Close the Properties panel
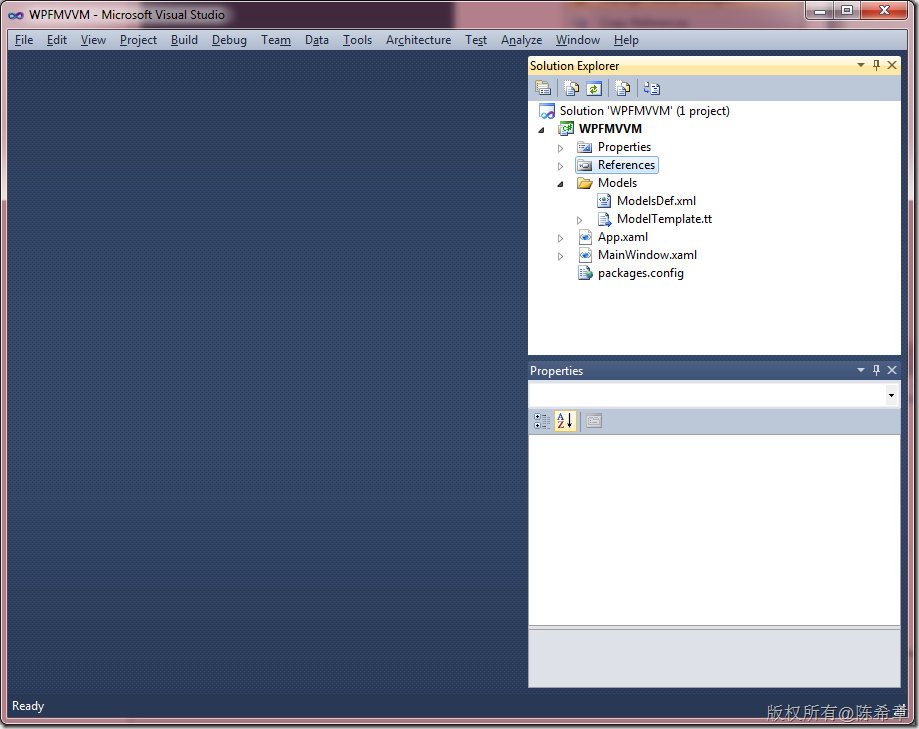This screenshot has width=919, height=729. point(892,370)
